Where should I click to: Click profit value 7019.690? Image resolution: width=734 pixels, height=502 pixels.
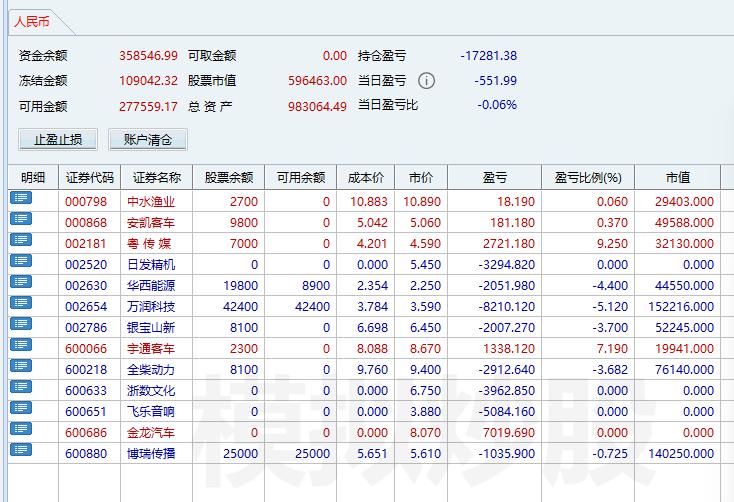509,433
